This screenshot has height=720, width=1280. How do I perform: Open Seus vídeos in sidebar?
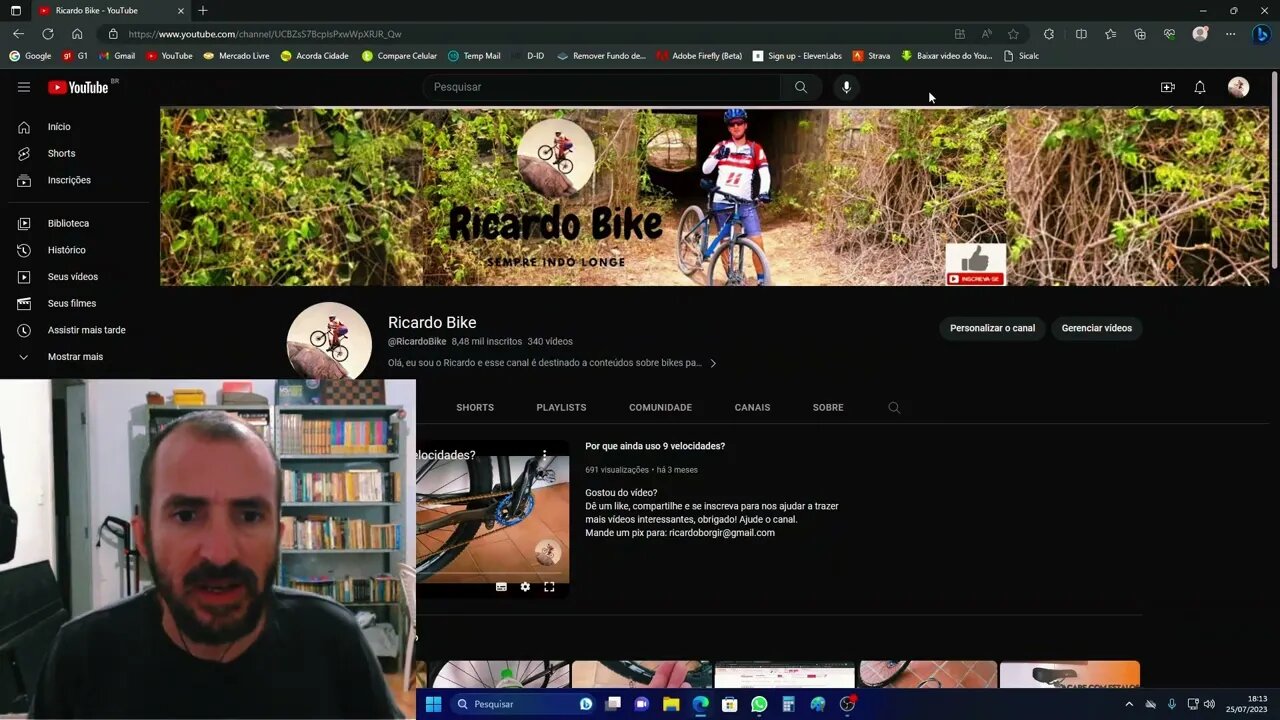point(75,277)
